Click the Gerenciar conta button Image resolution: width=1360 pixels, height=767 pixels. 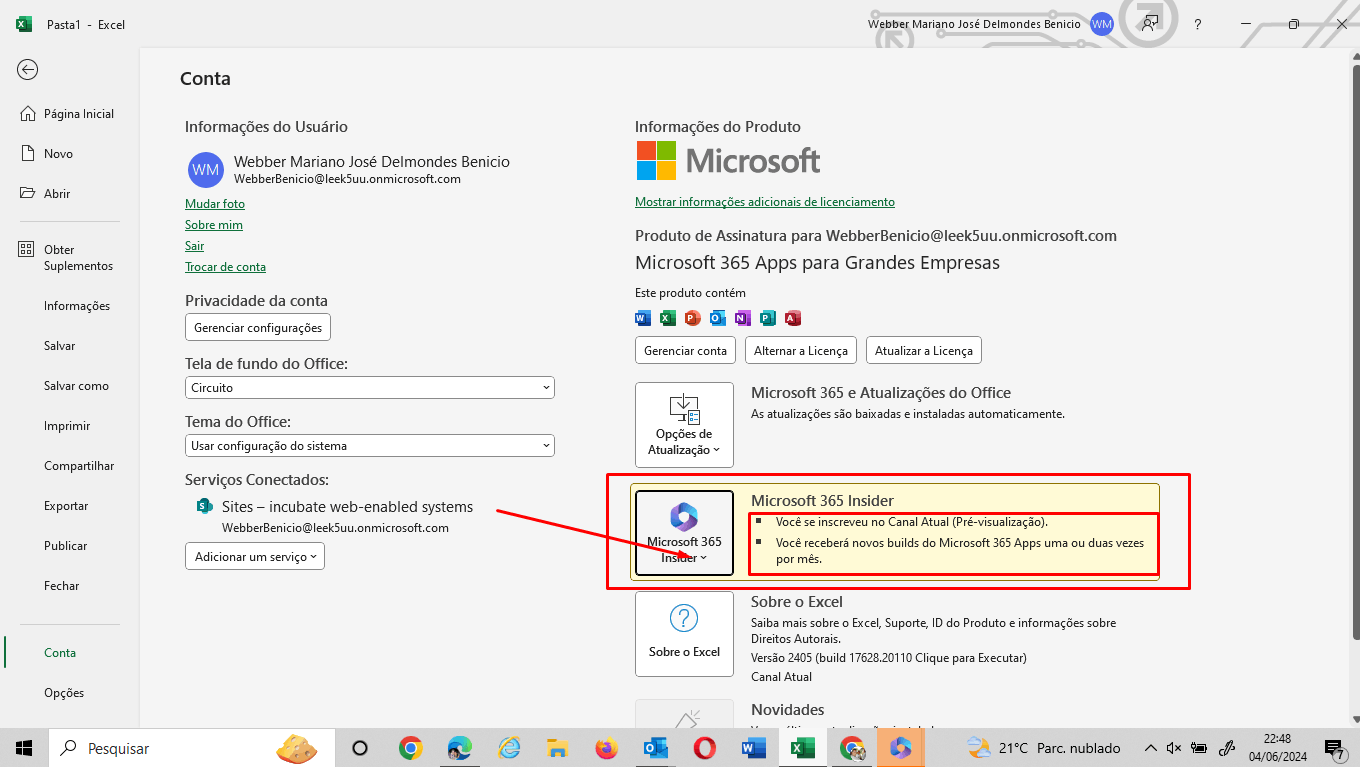(685, 351)
